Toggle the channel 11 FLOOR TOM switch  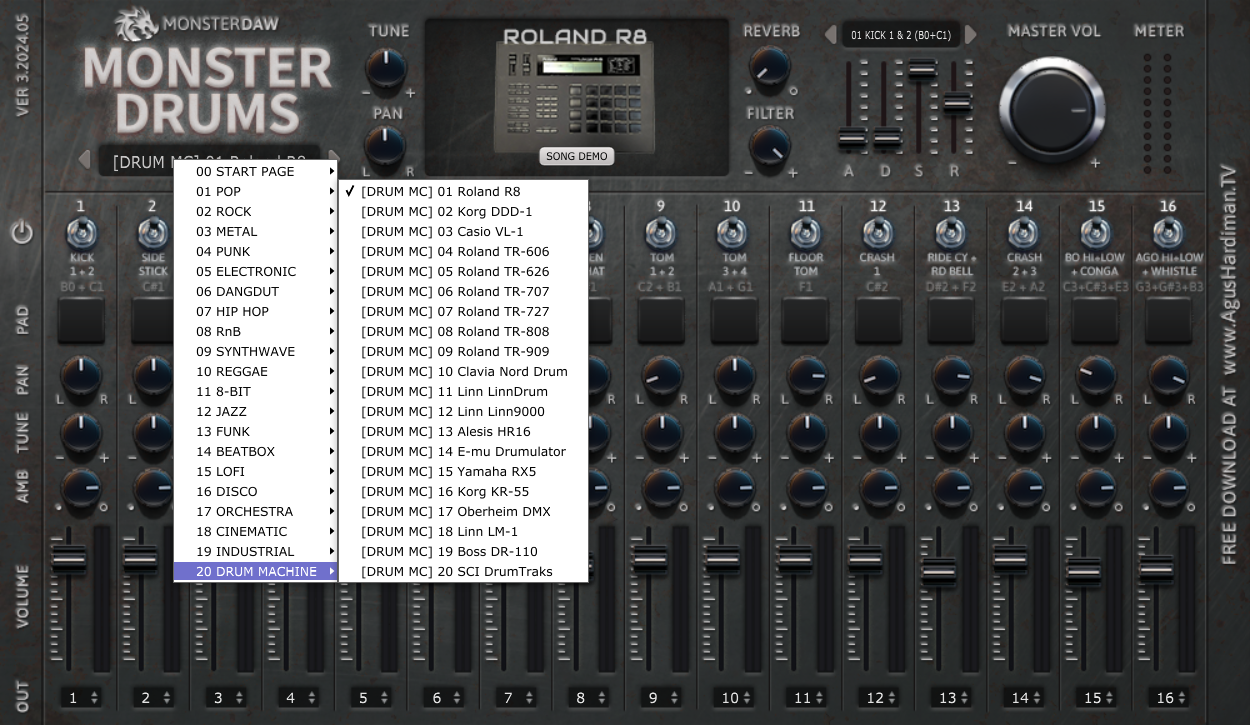click(x=806, y=234)
